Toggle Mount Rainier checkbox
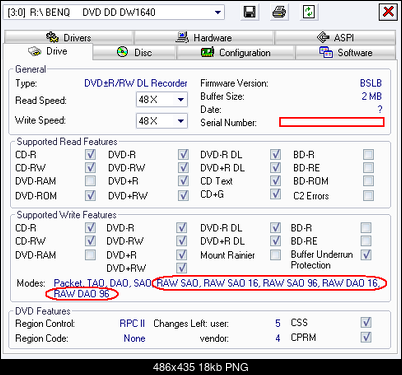This screenshot has width=402, height=375. (x=275, y=255)
